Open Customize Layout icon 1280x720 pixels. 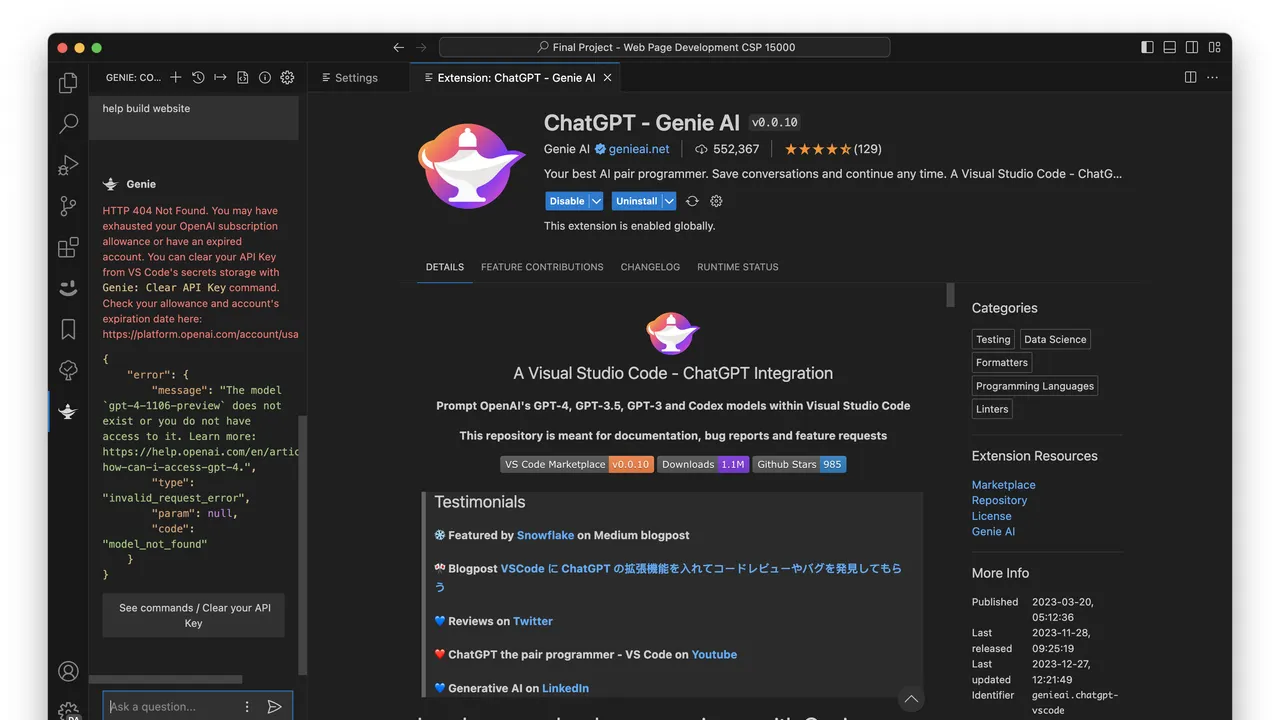point(1214,47)
